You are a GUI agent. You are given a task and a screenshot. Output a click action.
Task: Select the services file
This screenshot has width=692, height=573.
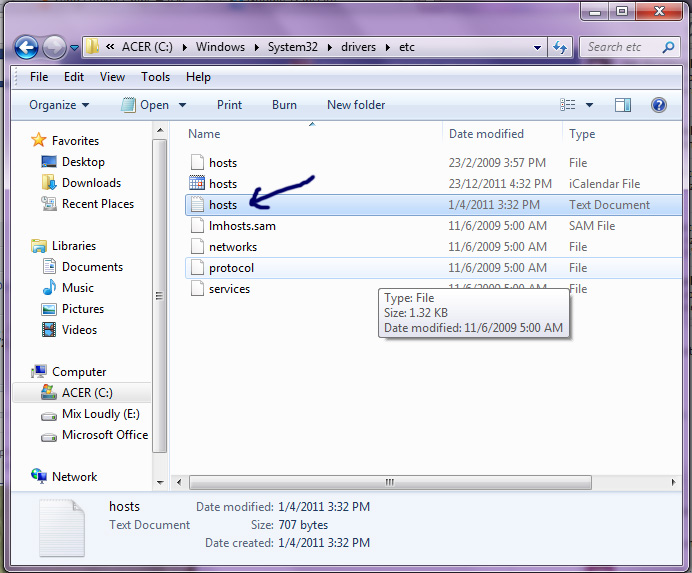pos(432,289)
